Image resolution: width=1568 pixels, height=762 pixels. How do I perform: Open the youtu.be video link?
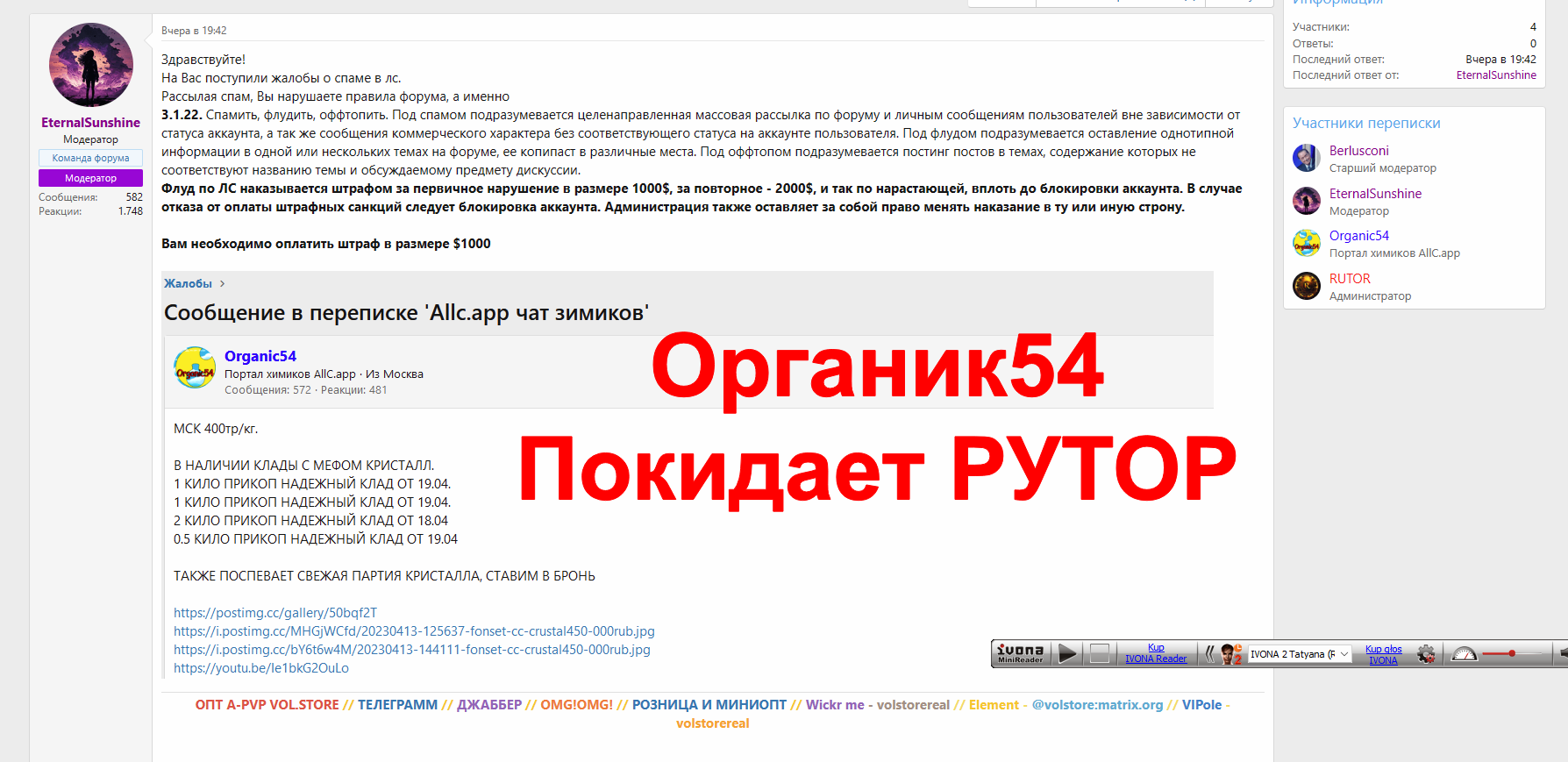(x=261, y=668)
